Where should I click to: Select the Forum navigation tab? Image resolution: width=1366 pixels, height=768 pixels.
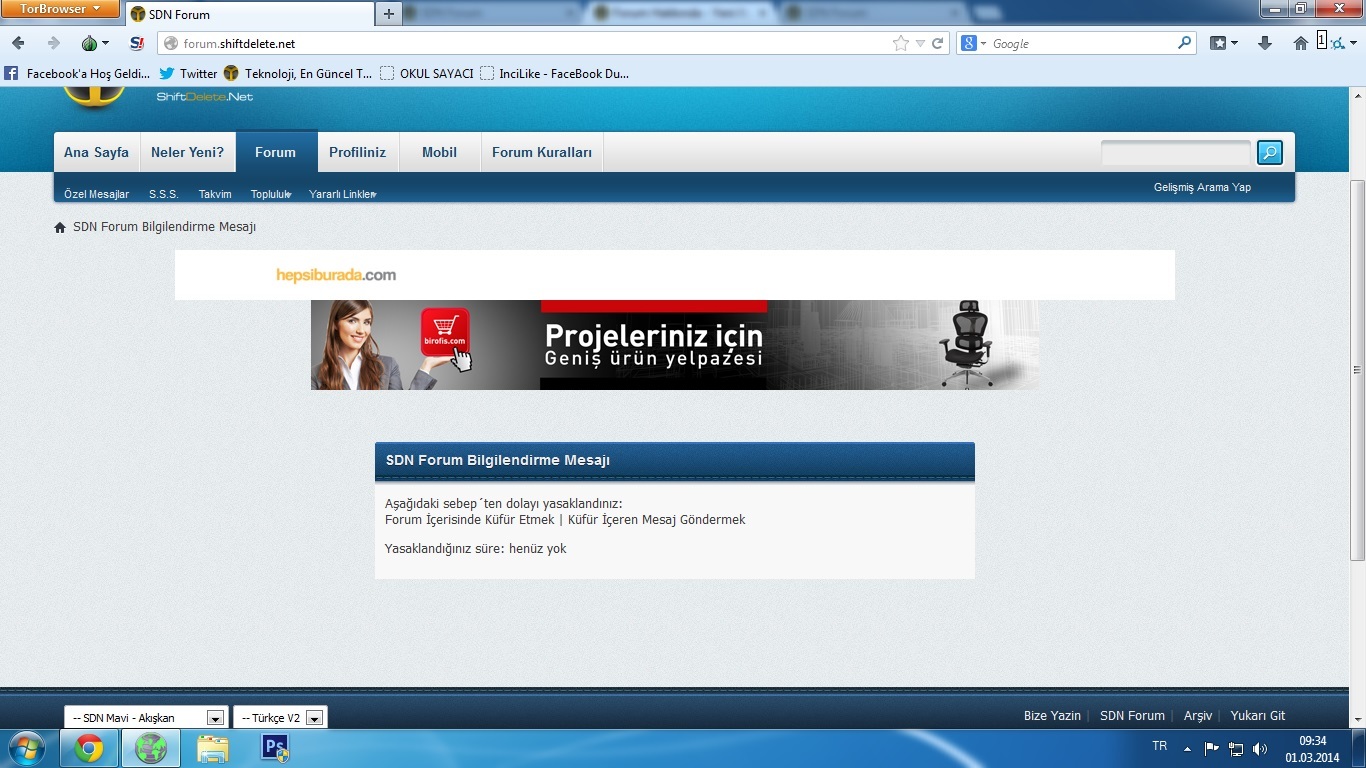(276, 152)
